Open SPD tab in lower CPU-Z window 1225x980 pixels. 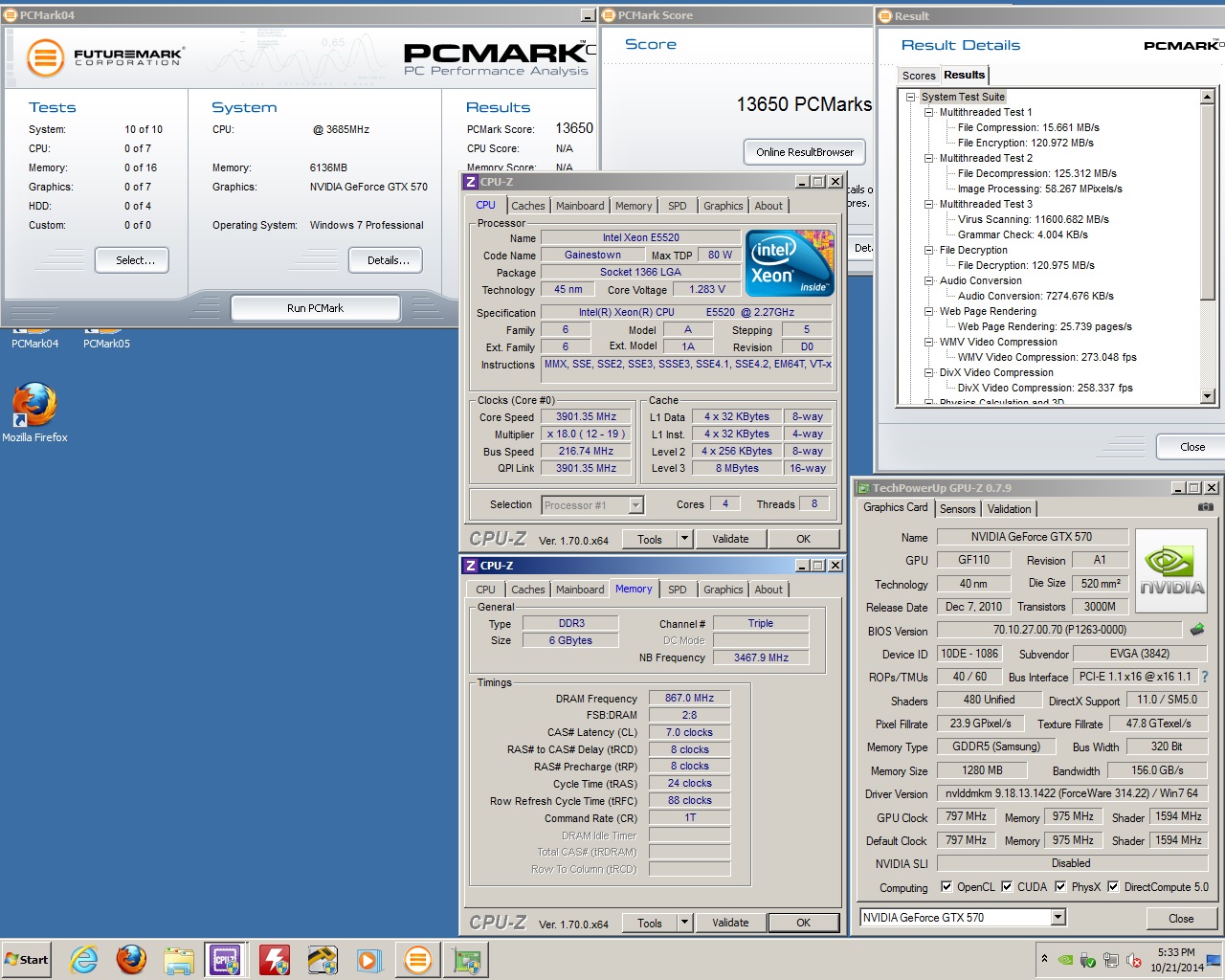(x=677, y=590)
